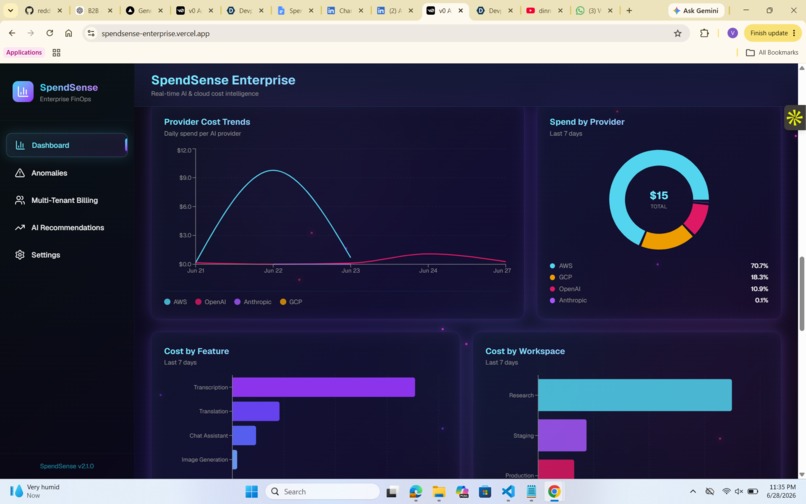This screenshot has width=806, height=504.
Task: Click the AI Recommendations trend arrow icon
Action: tap(20, 227)
